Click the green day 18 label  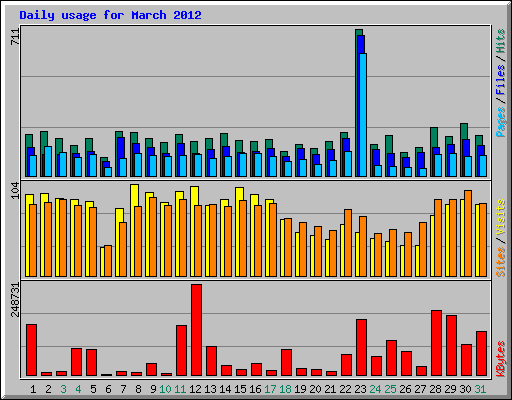tap(285, 389)
